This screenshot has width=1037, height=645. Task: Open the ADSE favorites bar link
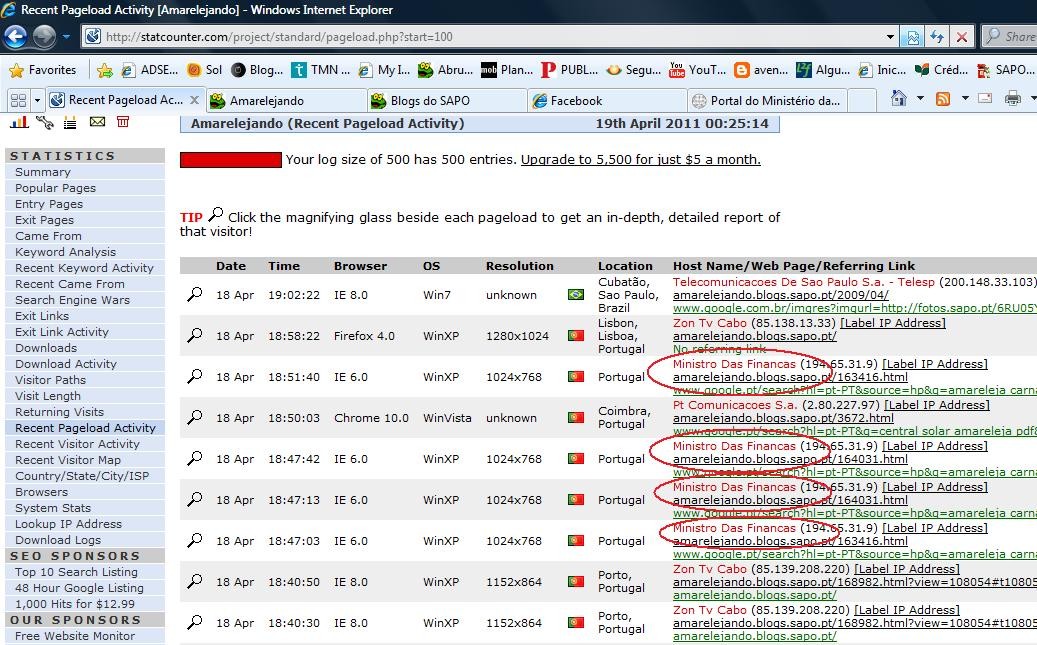point(150,69)
